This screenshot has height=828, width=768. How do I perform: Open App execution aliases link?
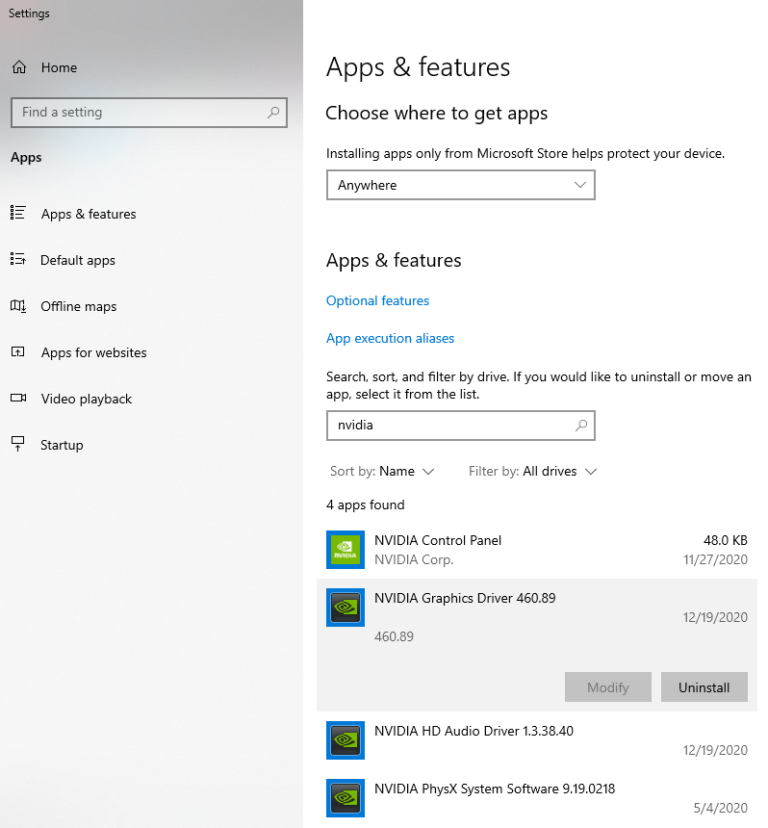tap(390, 338)
